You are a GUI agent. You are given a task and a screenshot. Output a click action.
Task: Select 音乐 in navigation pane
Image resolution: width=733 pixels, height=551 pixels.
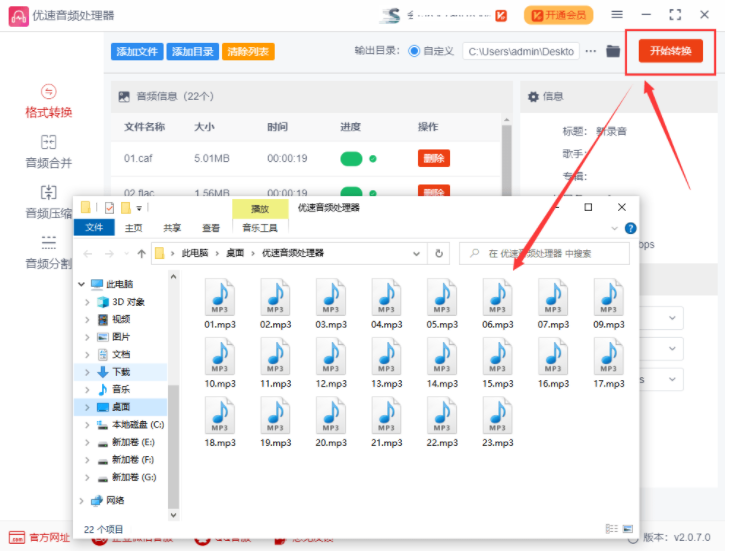click(121, 389)
